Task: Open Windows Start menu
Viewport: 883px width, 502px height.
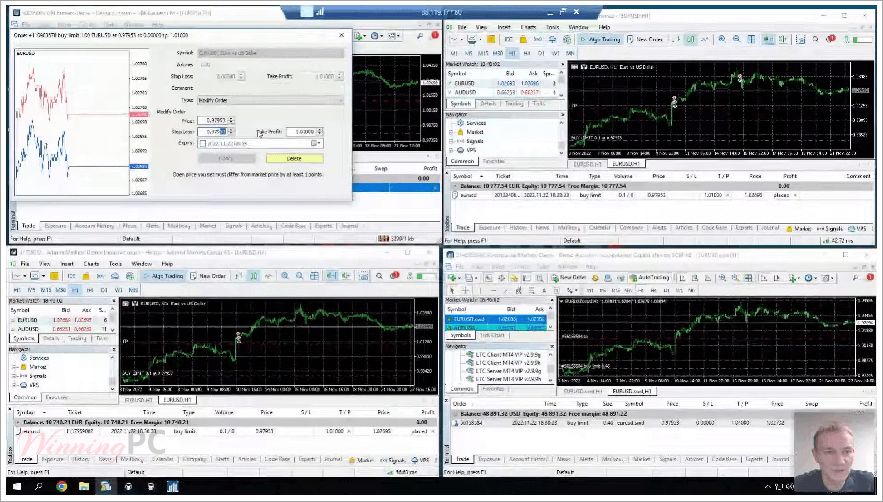Action: click(x=17, y=486)
